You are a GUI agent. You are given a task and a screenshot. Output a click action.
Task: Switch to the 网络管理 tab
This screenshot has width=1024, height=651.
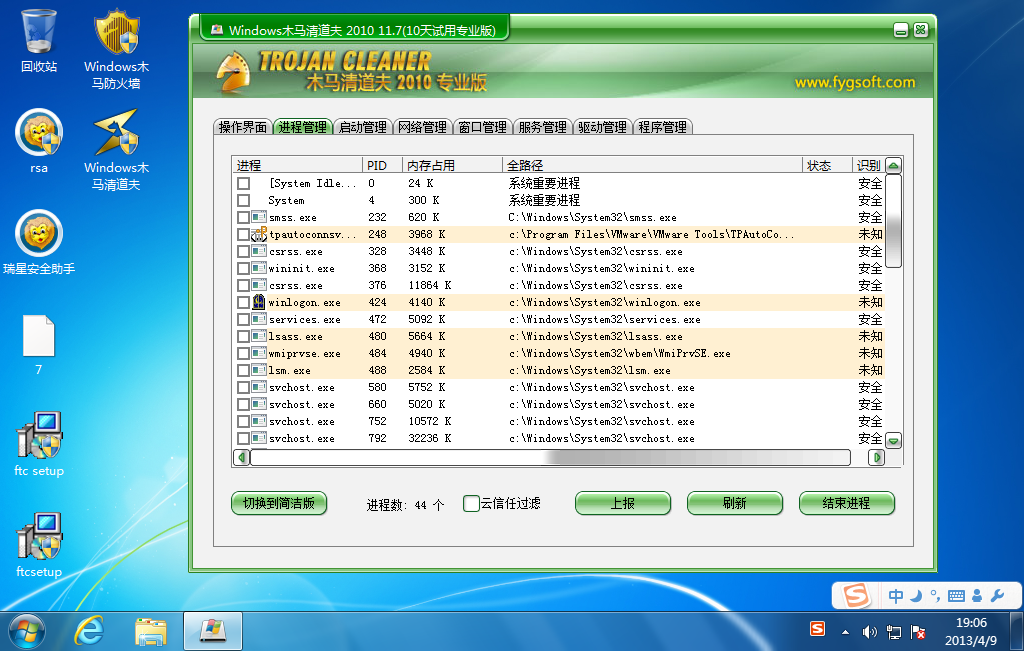[x=423, y=127]
